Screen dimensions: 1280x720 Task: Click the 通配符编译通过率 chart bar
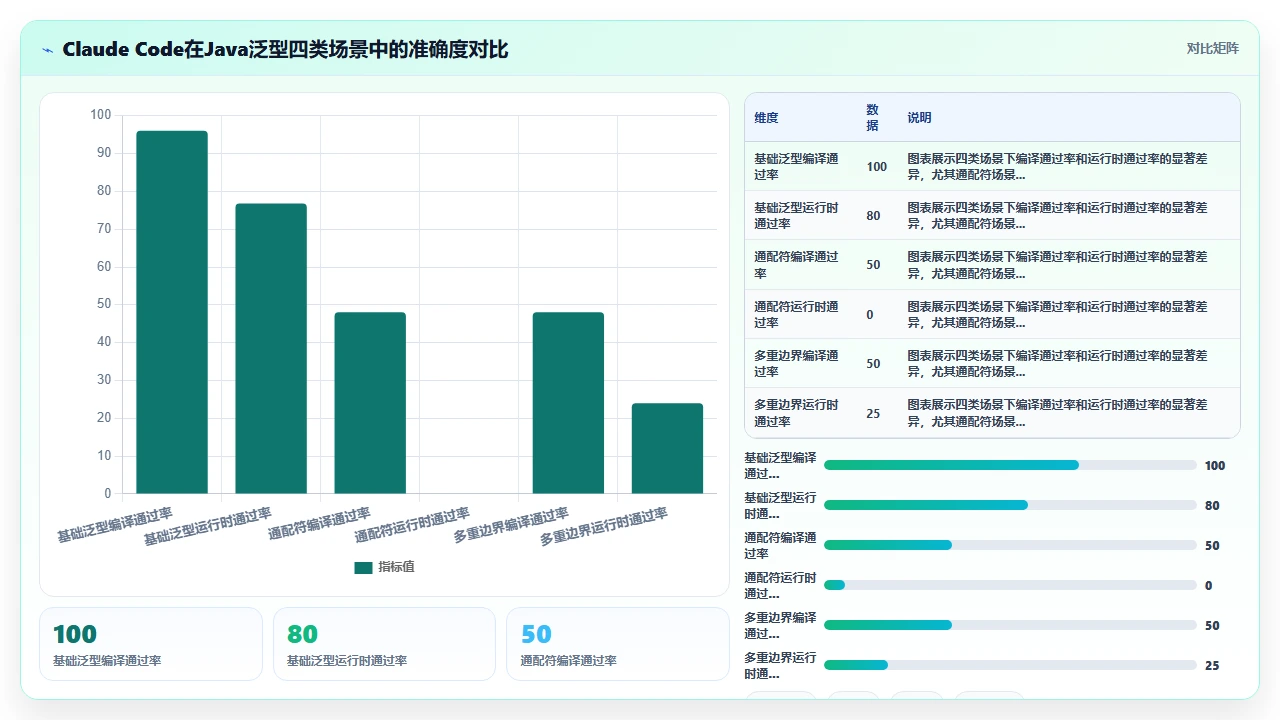(370, 403)
